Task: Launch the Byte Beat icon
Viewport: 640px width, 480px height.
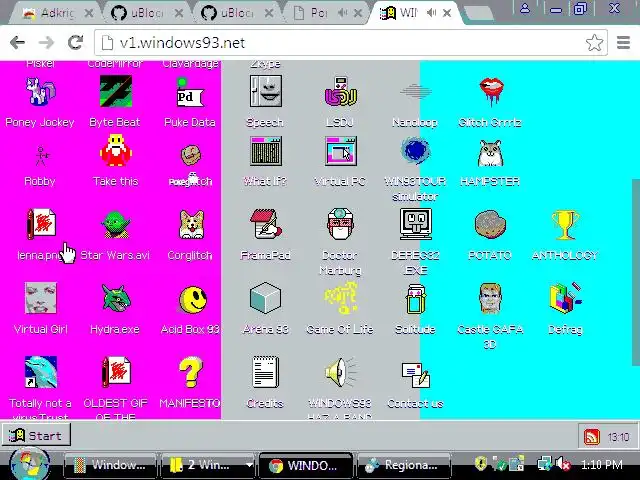Action: pos(116,92)
